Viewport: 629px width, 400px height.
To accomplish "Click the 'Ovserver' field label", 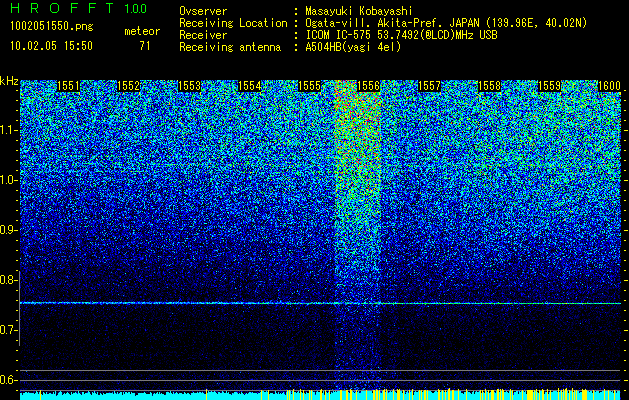I will (203, 11).
